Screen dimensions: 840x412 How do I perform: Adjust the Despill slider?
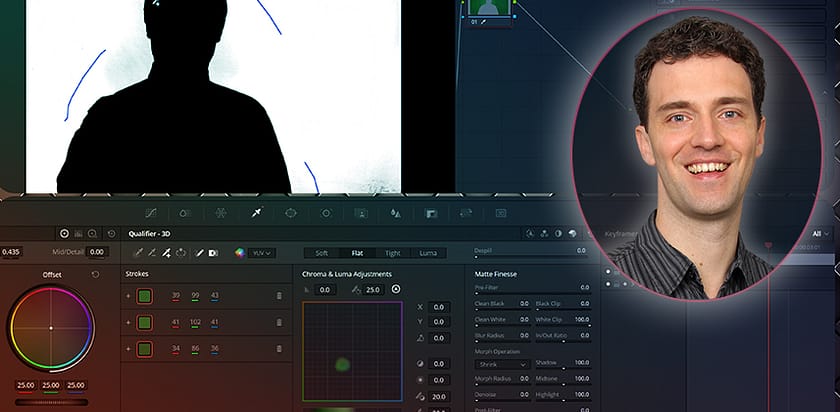point(530,258)
